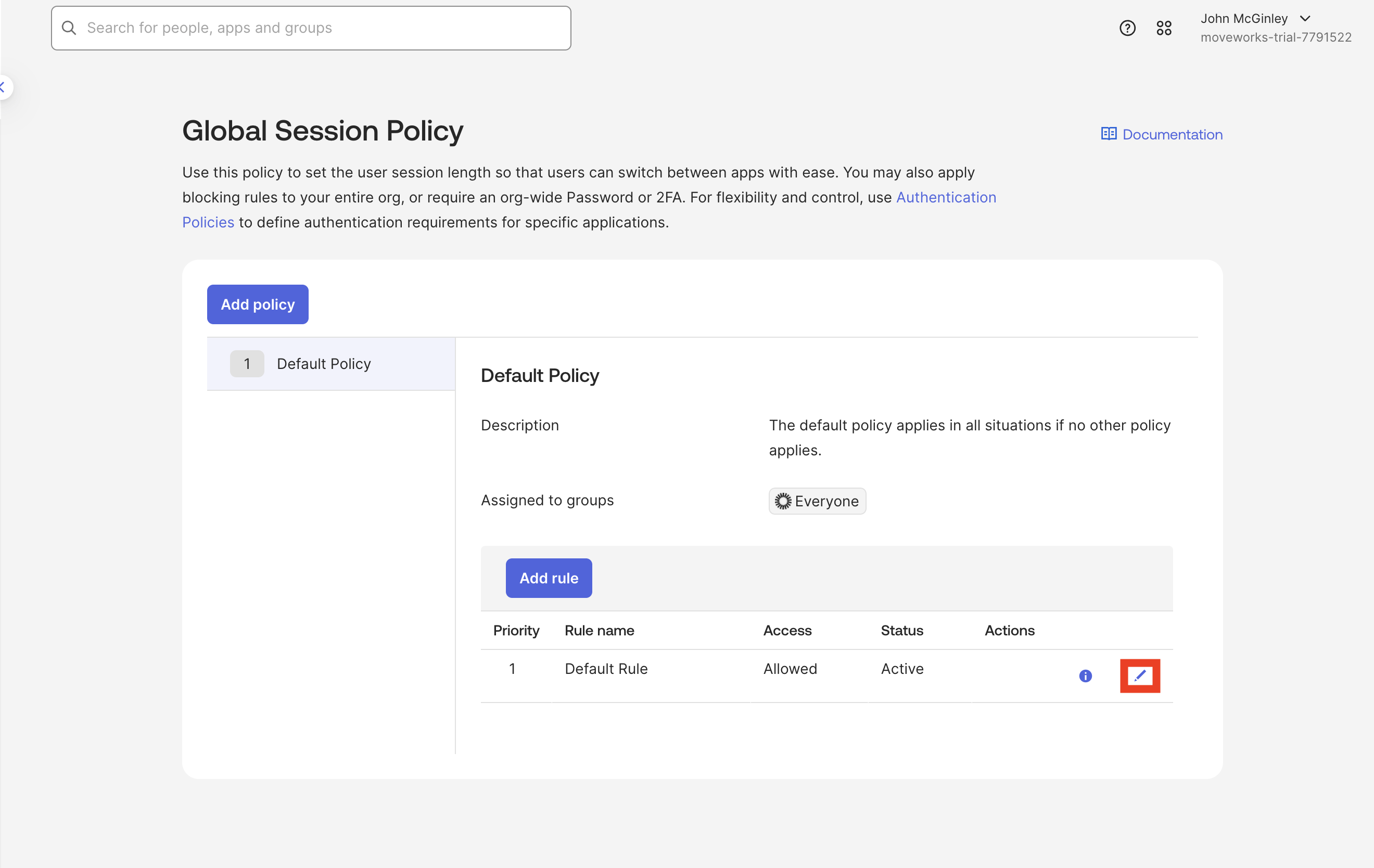Click the dropdown chevron beside John McGinley

pos(1305,19)
